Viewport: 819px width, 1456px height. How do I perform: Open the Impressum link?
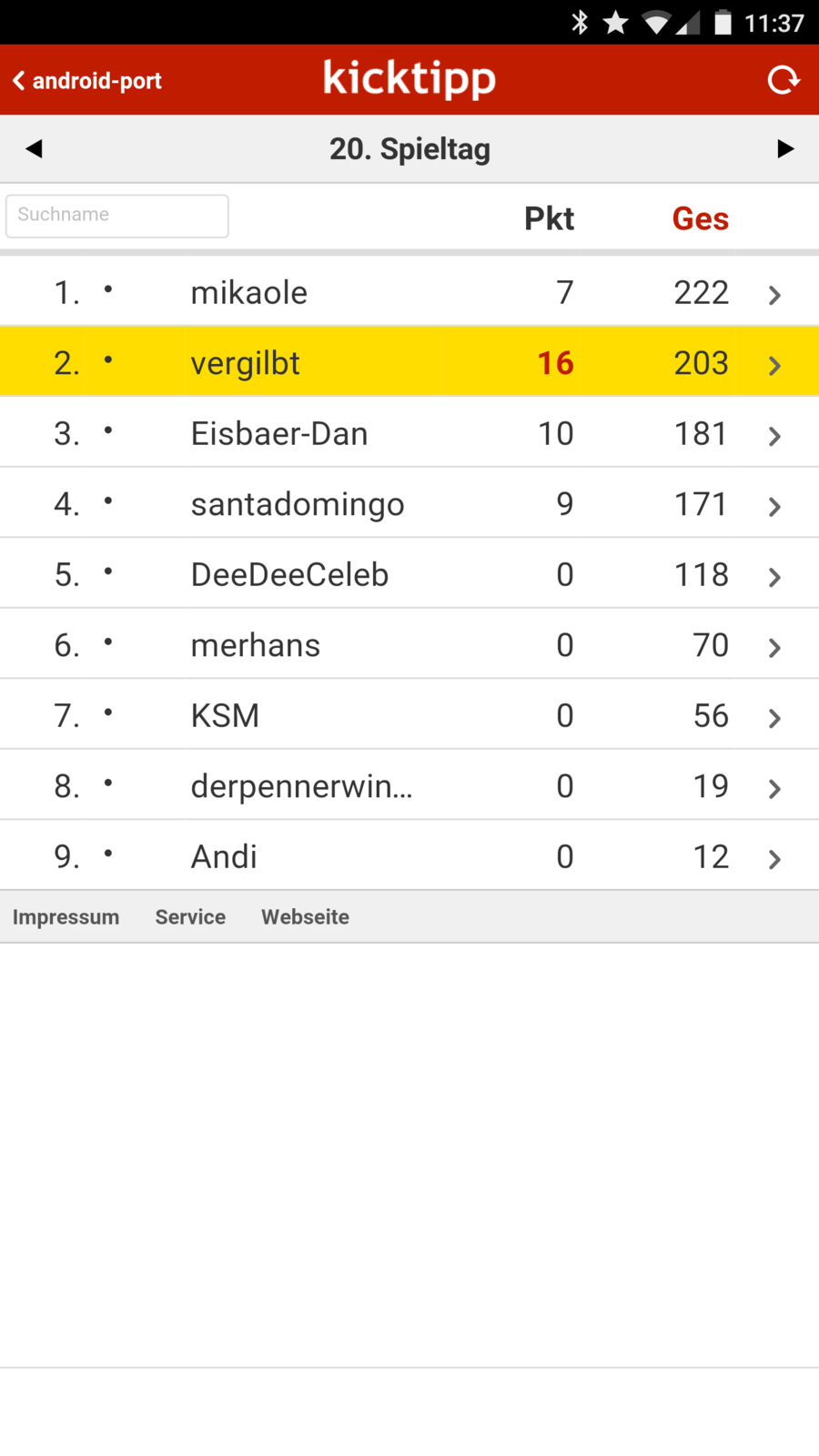tap(66, 916)
